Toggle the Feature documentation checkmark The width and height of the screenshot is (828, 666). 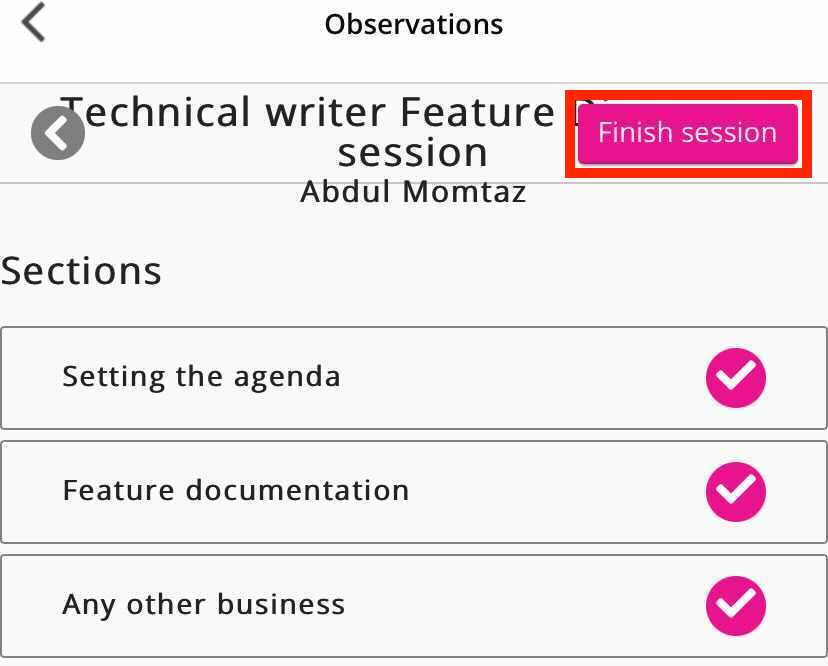coord(736,491)
